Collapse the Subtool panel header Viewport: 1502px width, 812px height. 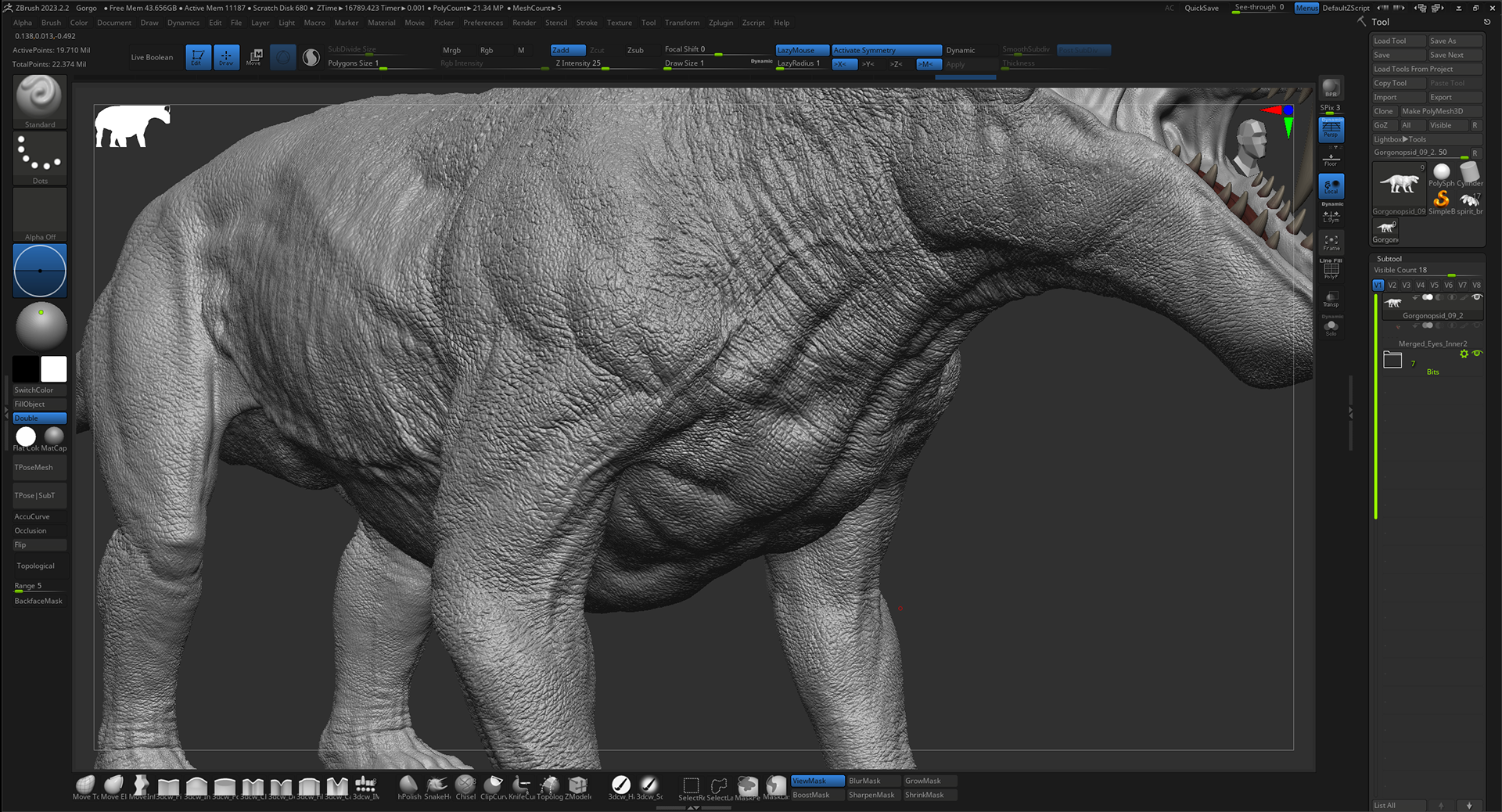pyautogui.click(x=1389, y=259)
